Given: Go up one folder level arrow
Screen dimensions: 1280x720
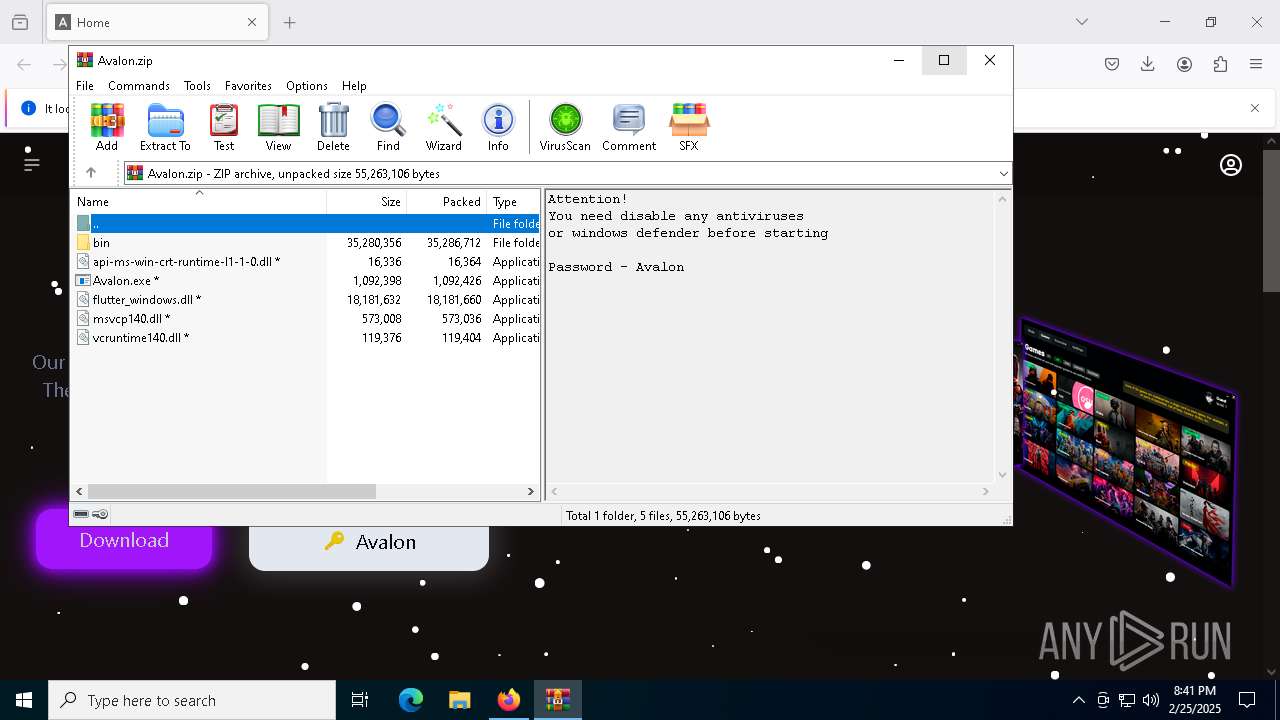Looking at the screenshot, I should 91,173.
